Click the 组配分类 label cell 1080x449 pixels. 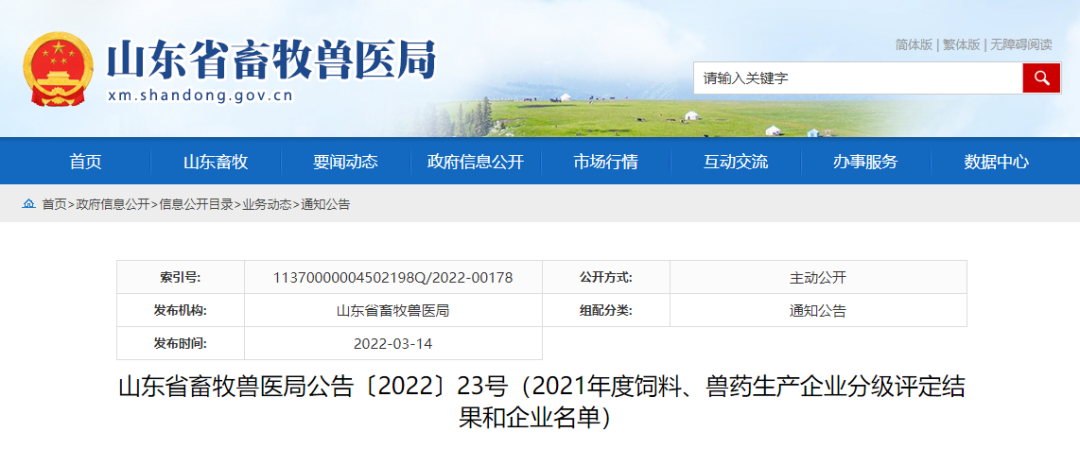tap(606, 311)
